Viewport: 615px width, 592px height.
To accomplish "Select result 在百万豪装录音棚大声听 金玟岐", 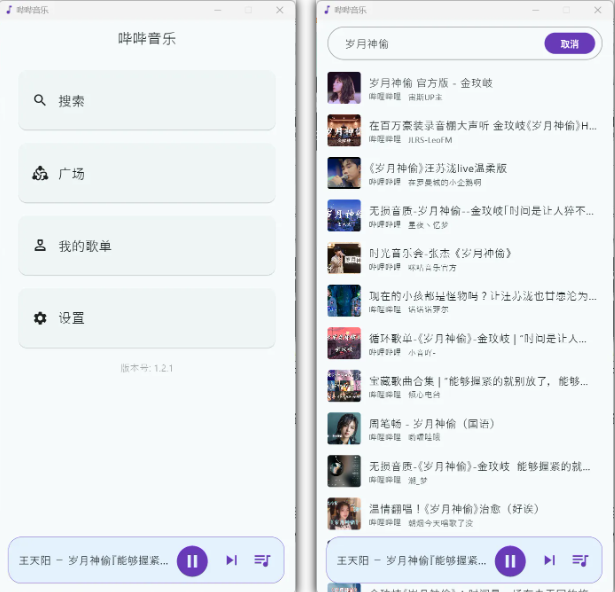I will point(464,130).
